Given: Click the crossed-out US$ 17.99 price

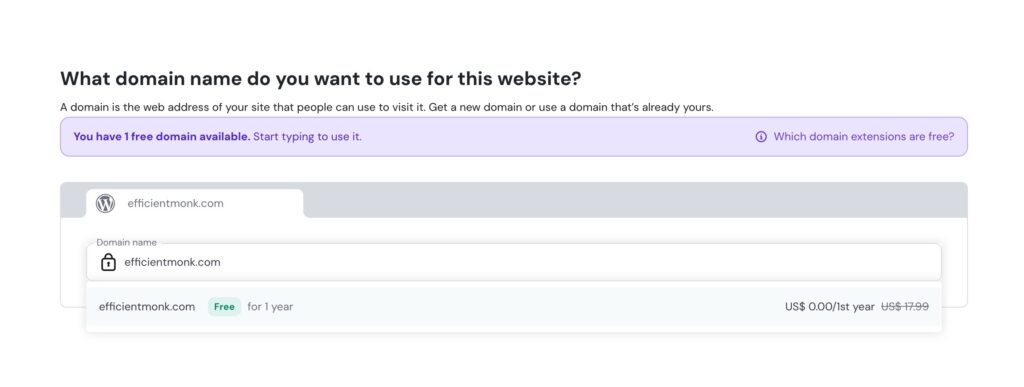Looking at the screenshot, I should pos(905,307).
